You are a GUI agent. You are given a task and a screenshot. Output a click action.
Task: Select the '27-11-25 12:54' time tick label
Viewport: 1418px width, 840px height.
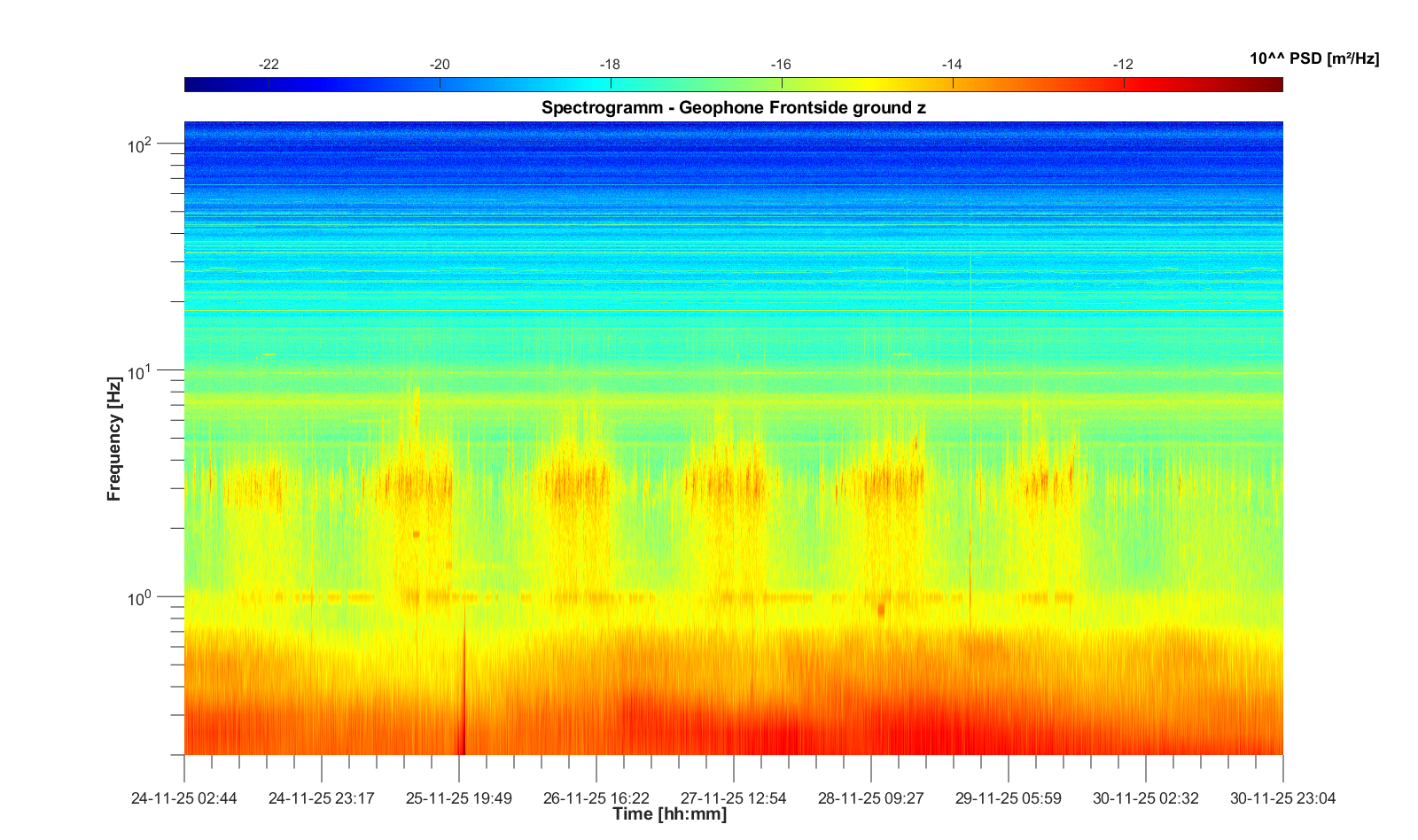pos(734,798)
